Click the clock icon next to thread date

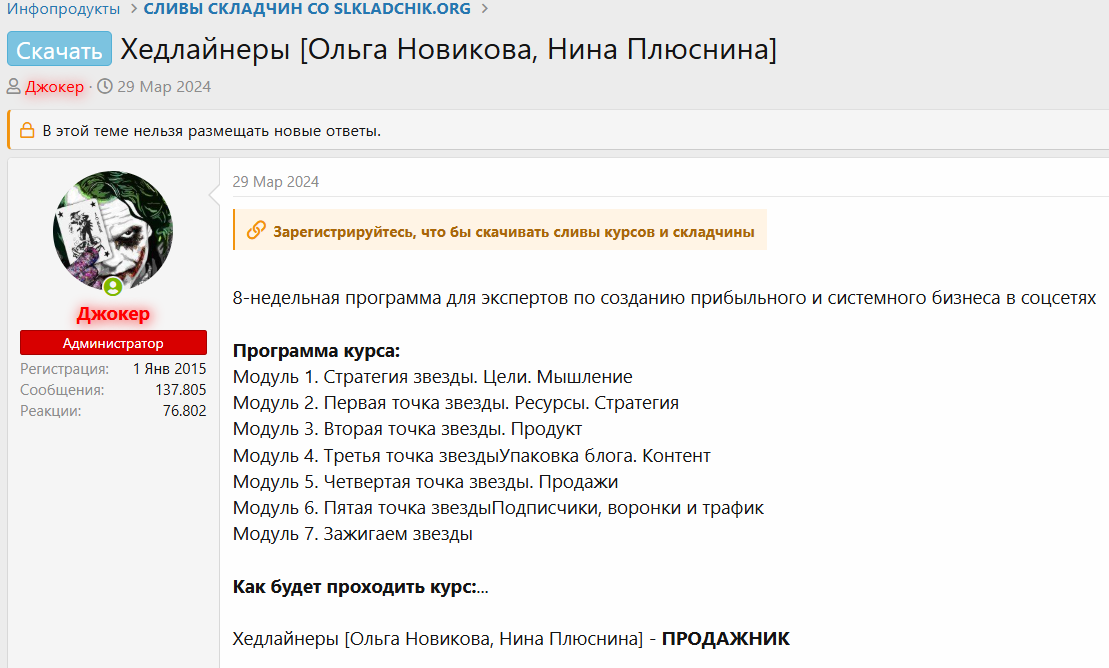pyautogui.click(x=104, y=86)
